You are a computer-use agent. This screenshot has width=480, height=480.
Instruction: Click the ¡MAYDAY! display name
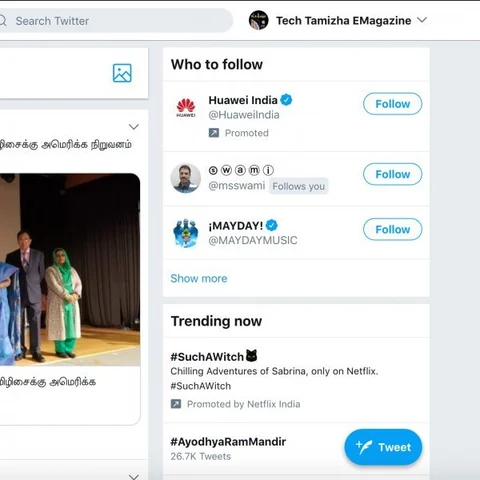[x=236, y=226]
